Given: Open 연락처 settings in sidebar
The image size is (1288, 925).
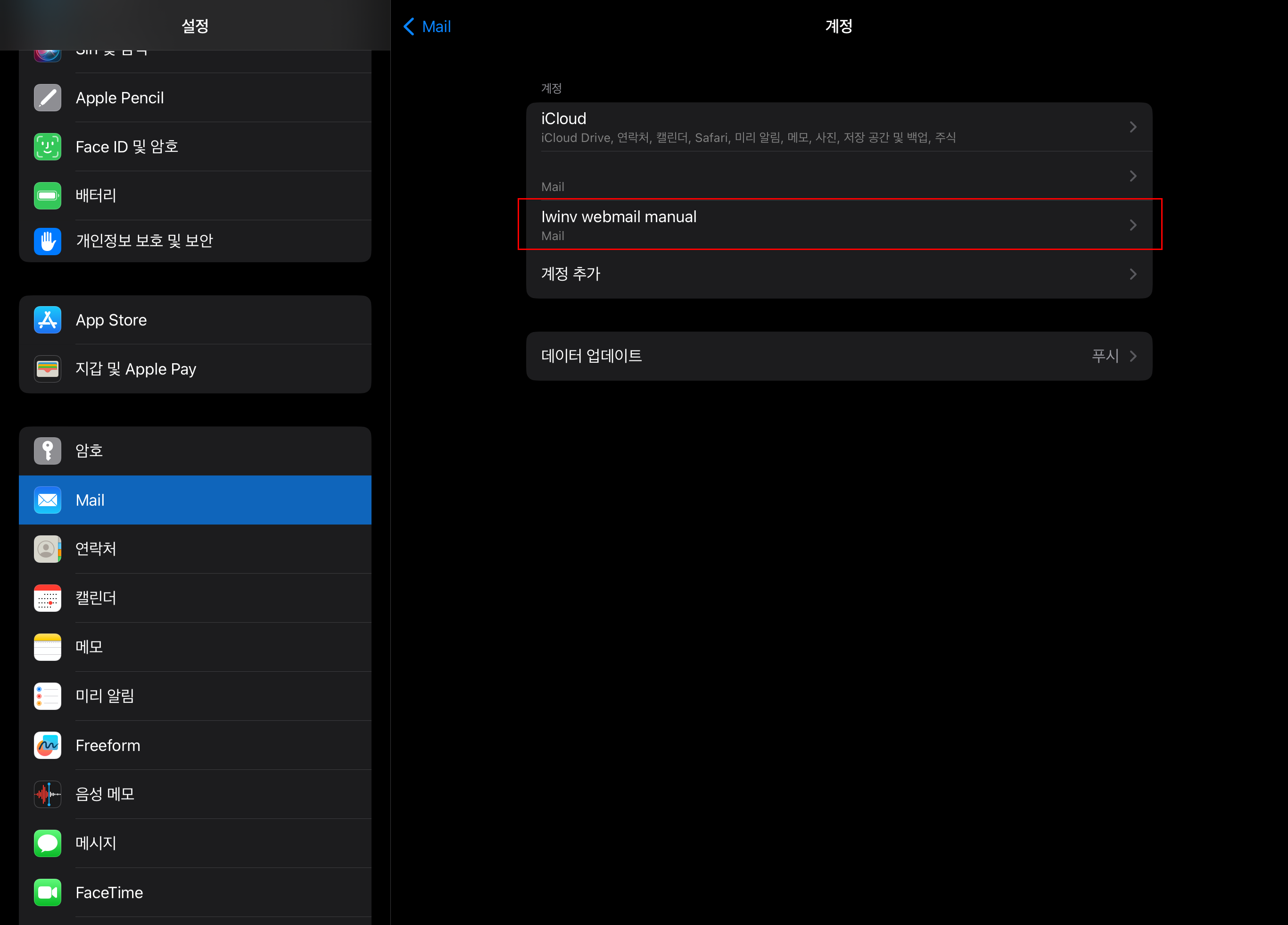Looking at the screenshot, I should click(x=195, y=549).
